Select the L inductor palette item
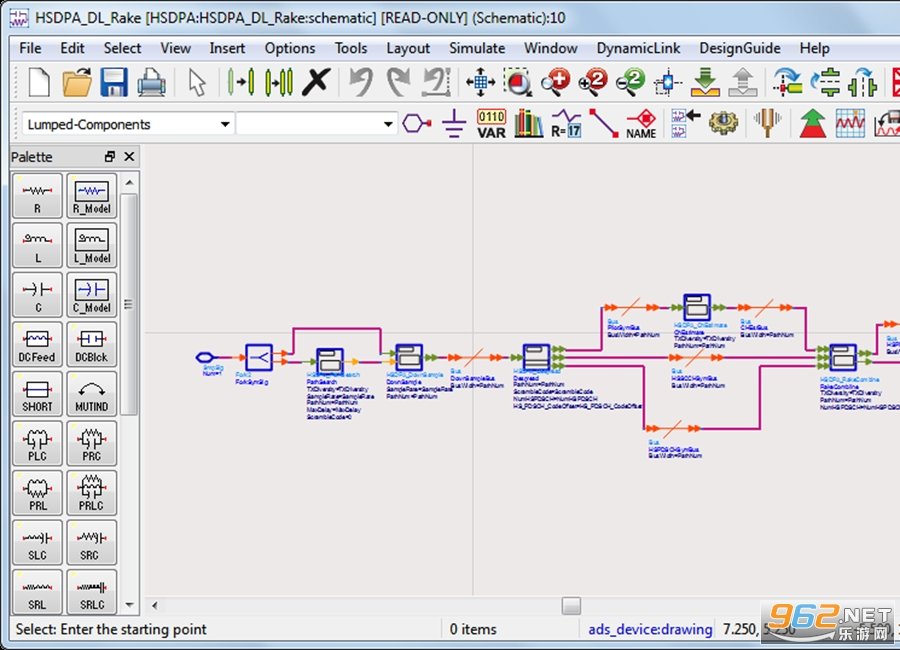The height and width of the screenshot is (650, 900). 37,245
